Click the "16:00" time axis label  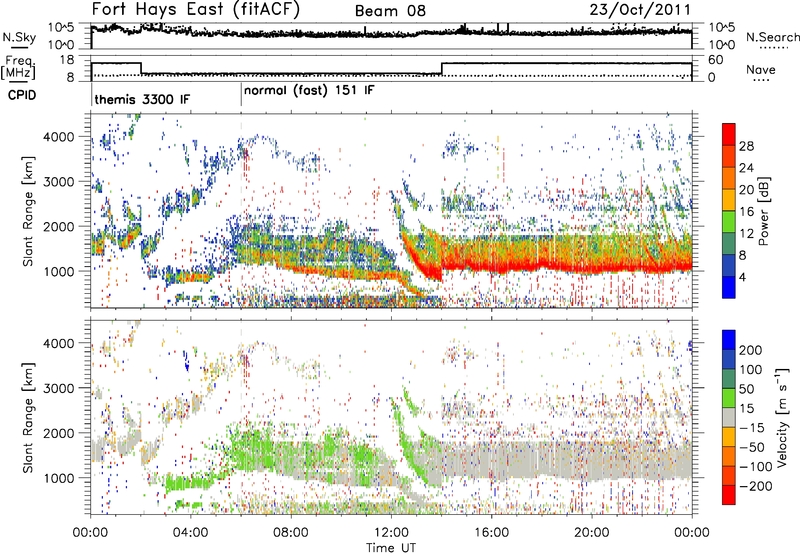click(x=491, y=532)
